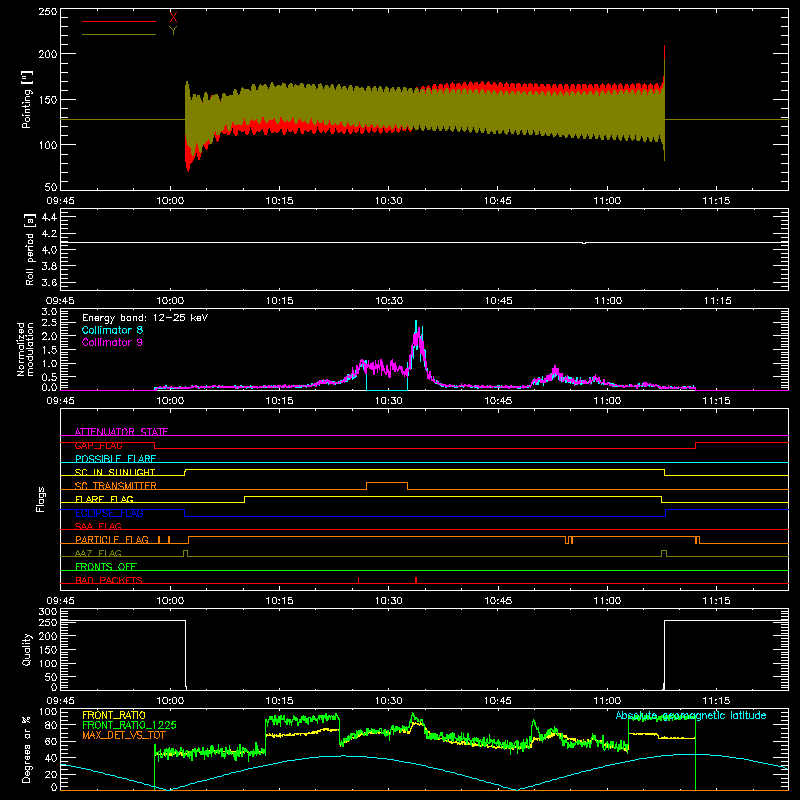Click the 'Pointing' vertical axis title
Image resolution: width=800 pixels, height=800 pixels.
(27, 100)
